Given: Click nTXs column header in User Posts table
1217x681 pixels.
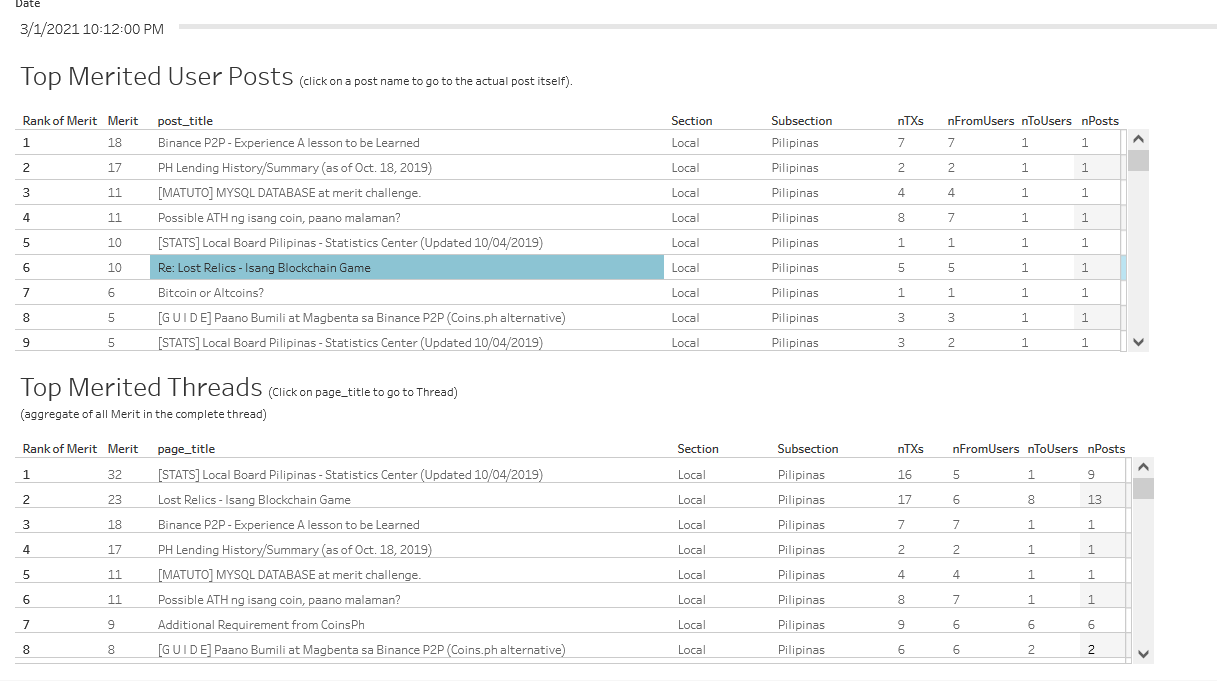Looking at the screenshot, I should click(910, 121).
